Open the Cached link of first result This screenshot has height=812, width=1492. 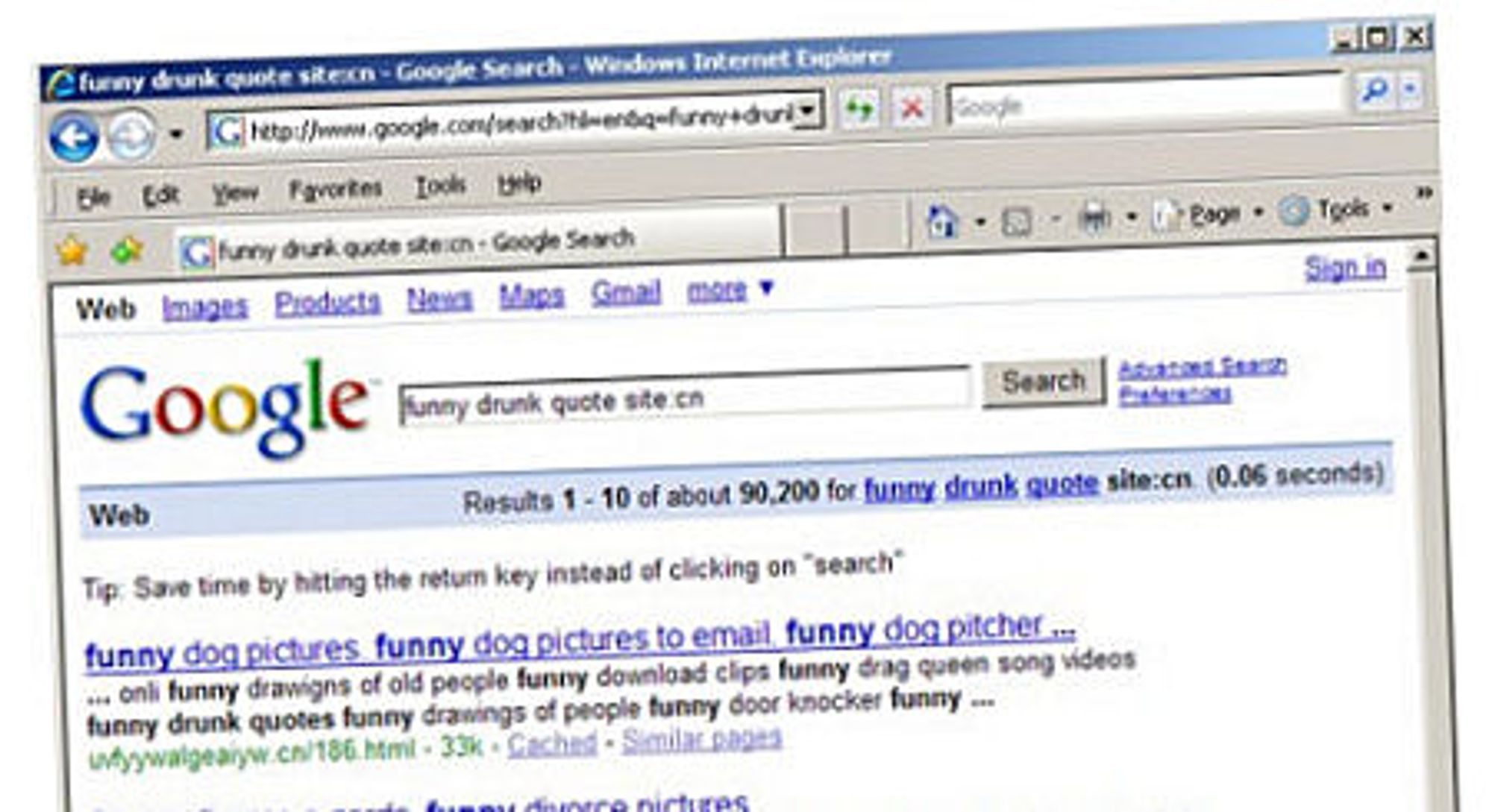552,743
